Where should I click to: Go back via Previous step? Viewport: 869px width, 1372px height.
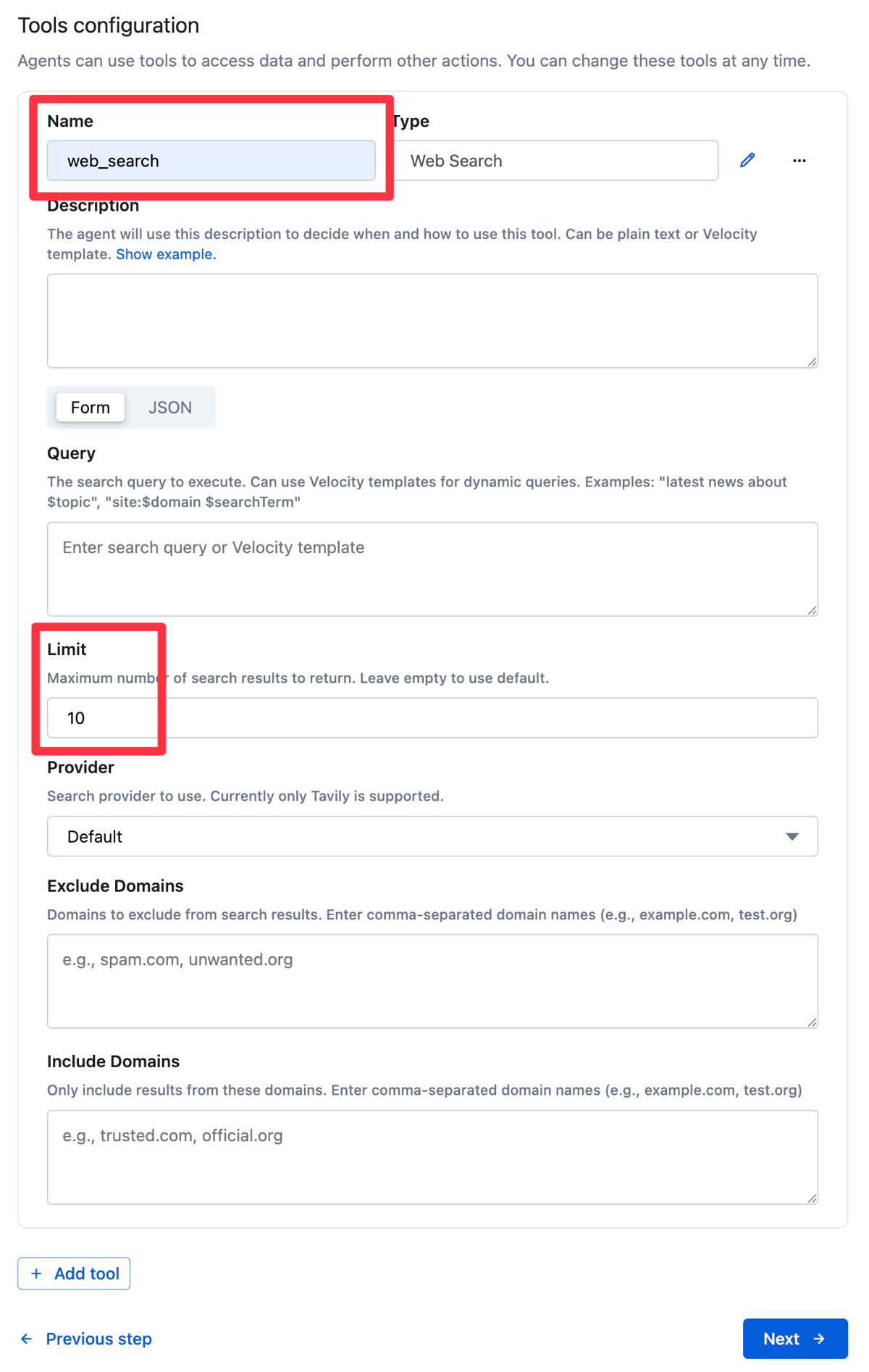click(98, 1339)
